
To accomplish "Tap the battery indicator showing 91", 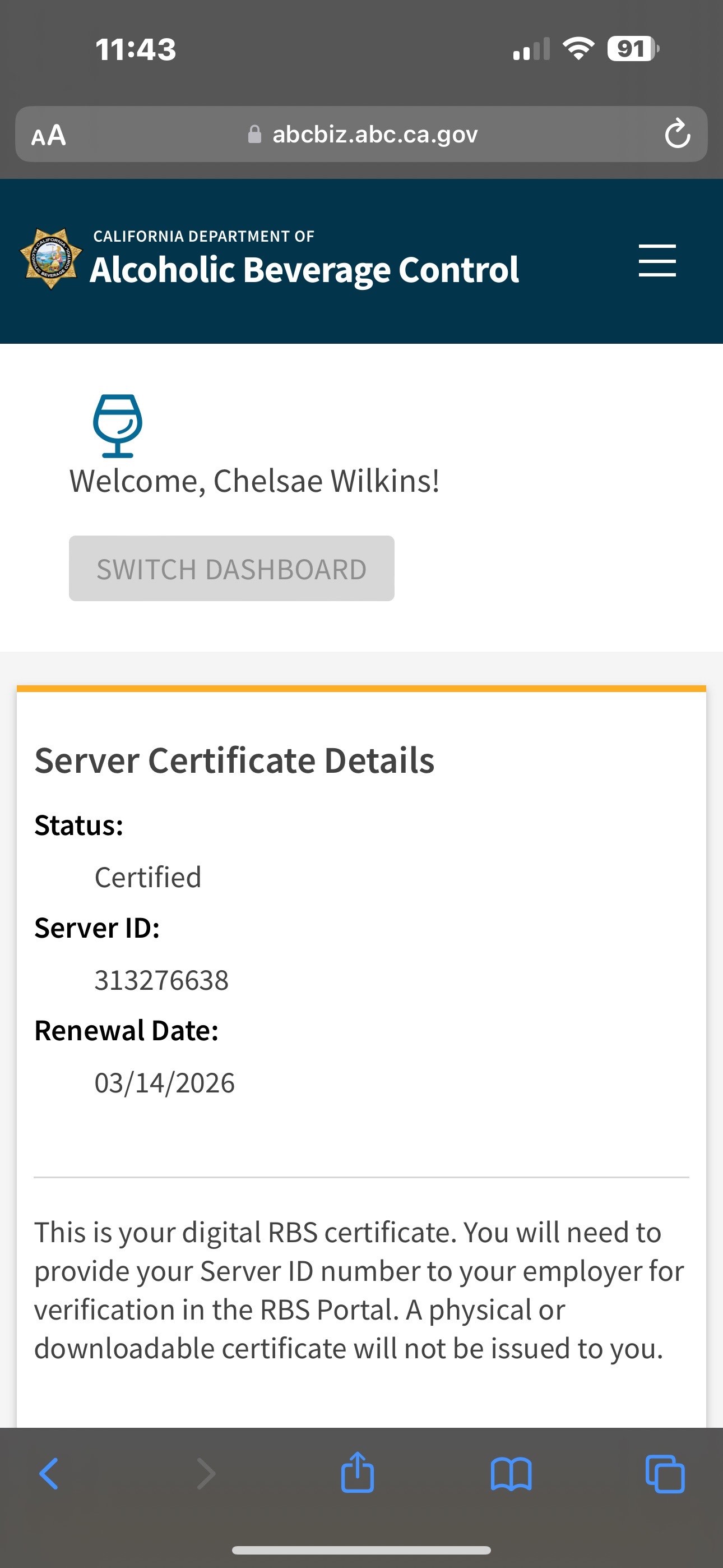I will 632,49.
